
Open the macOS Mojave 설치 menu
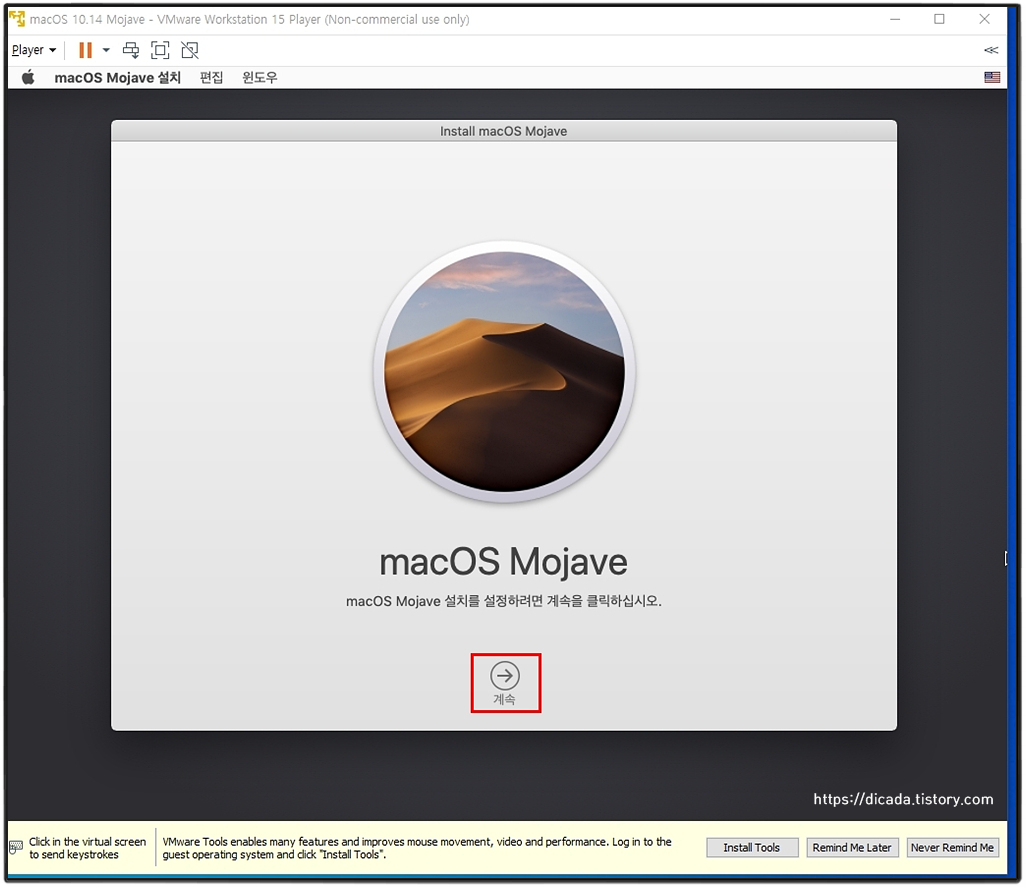117,78
